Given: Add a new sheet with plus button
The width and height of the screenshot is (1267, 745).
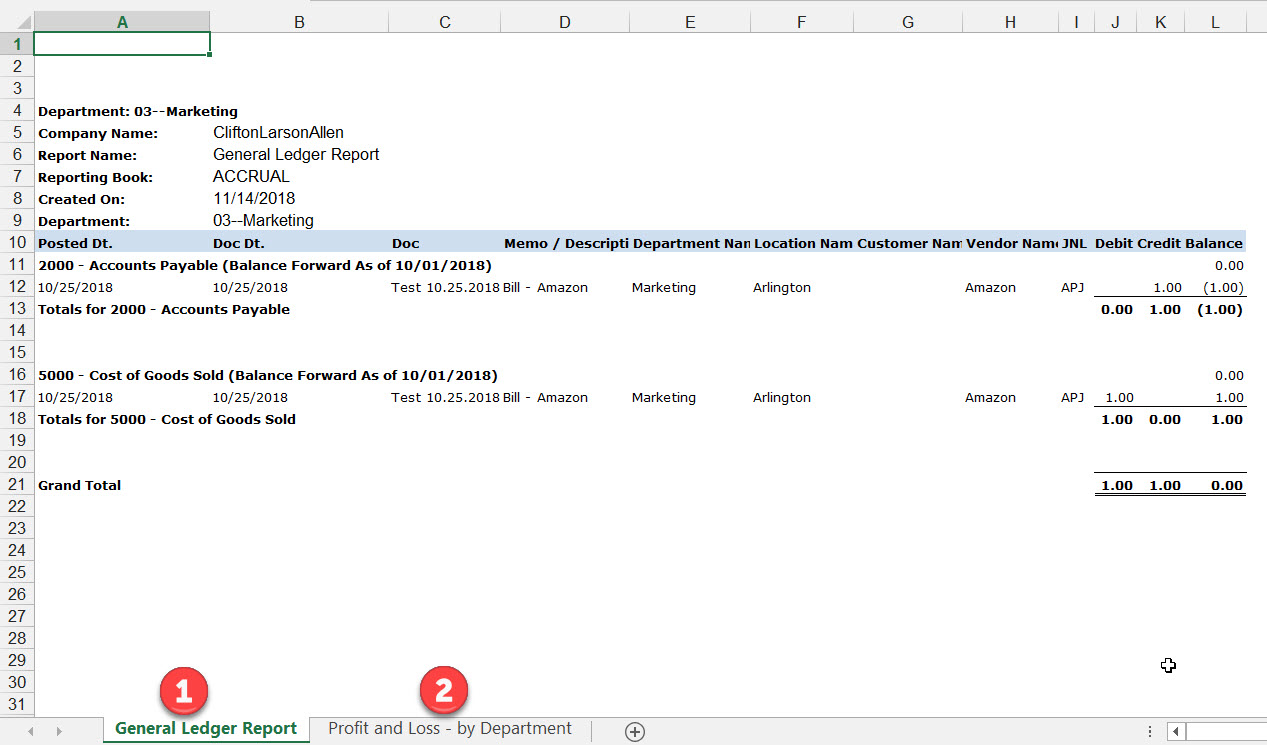Looking at the screenshot, I should point(634,731).
